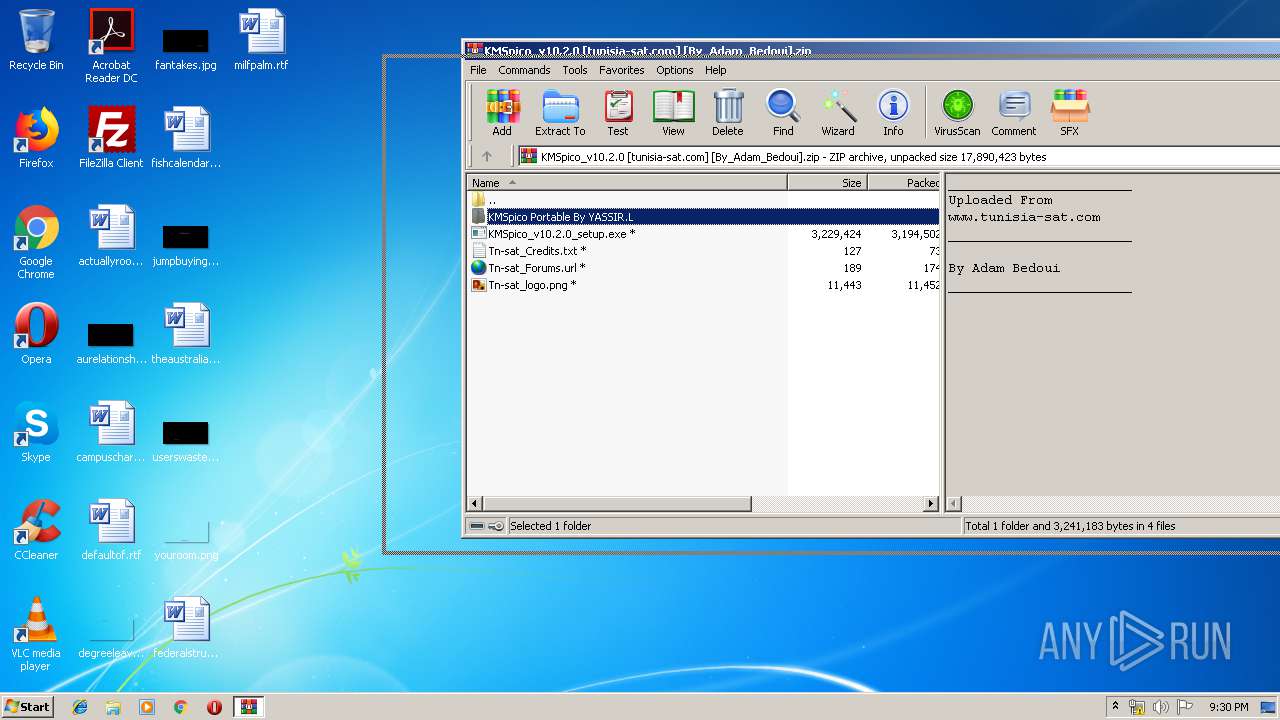Select Tn-sat_Forums.url file

click(x=703, y=268)
